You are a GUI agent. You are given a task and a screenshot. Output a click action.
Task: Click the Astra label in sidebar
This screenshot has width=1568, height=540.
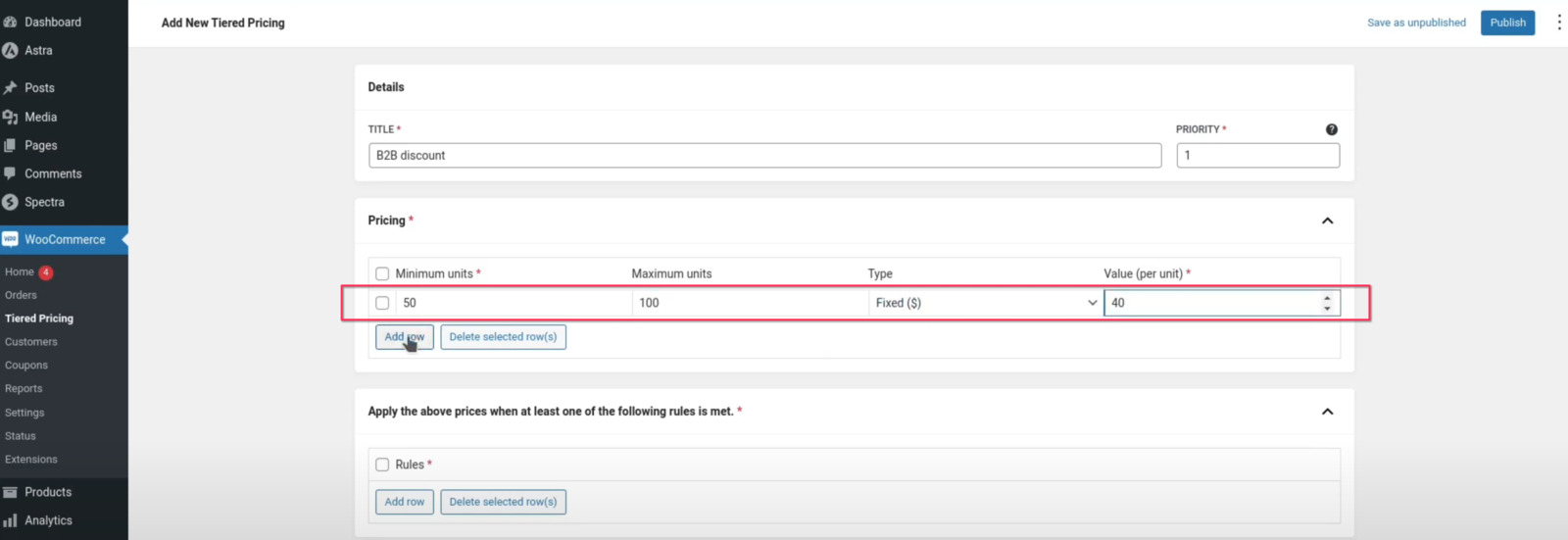38,50
